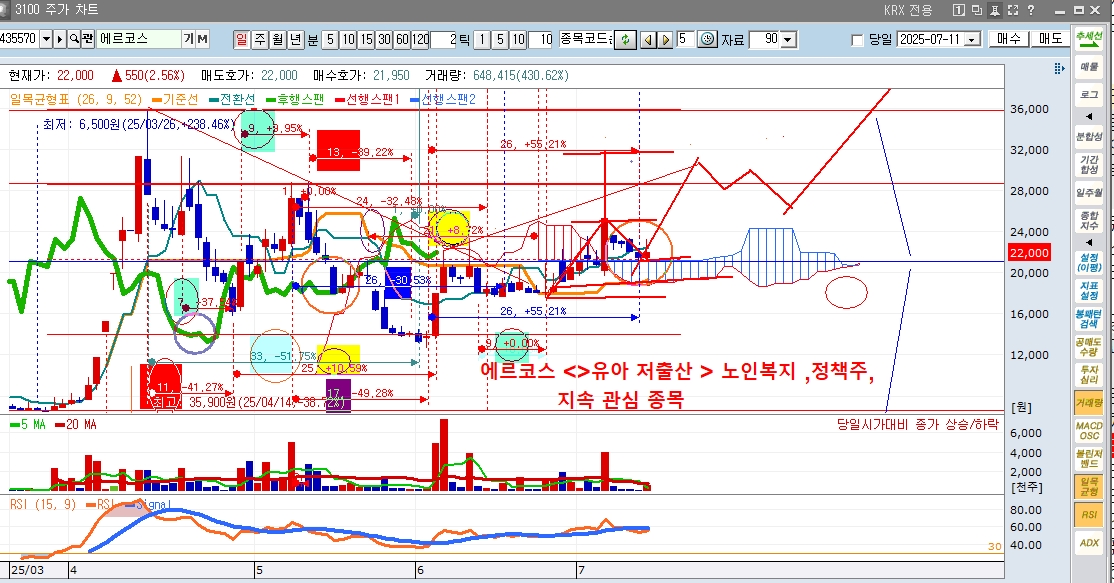This screenshot has width=1114, height=583.
Task: Click the 20 MA volume legend label
Action: [76, 425]
